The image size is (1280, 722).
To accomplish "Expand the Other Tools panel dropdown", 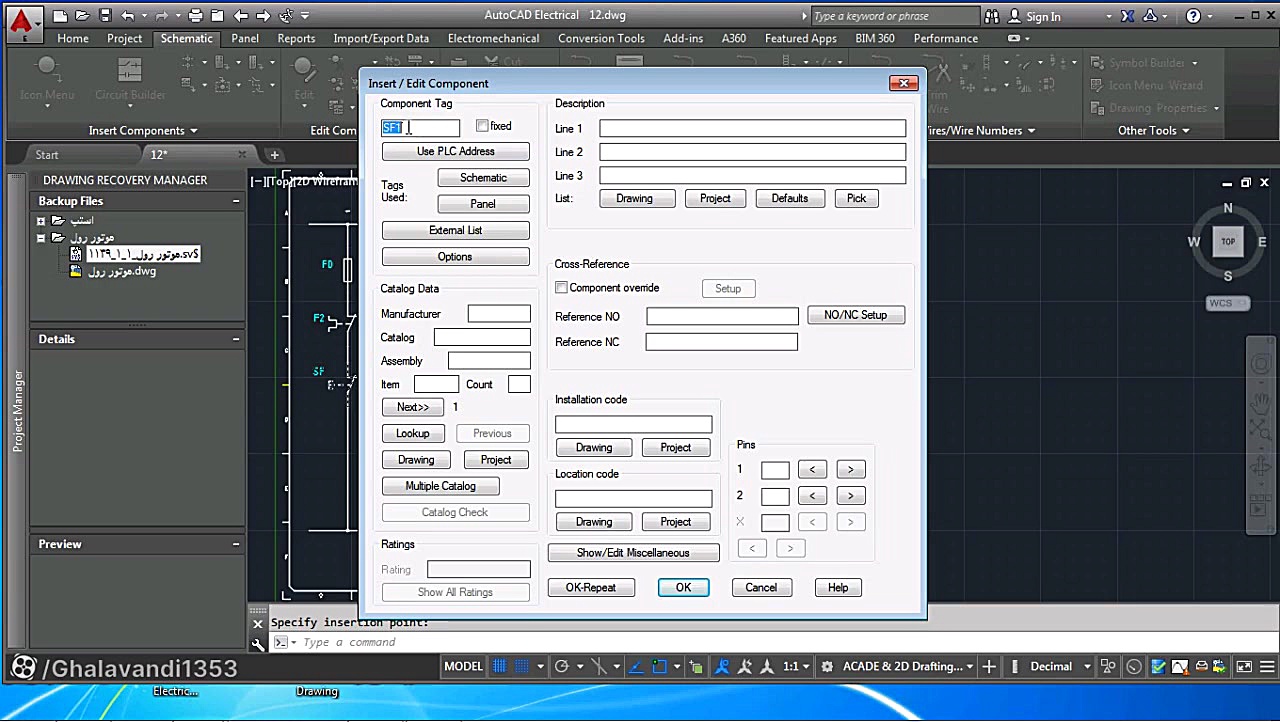I will tap(1154, 131).
